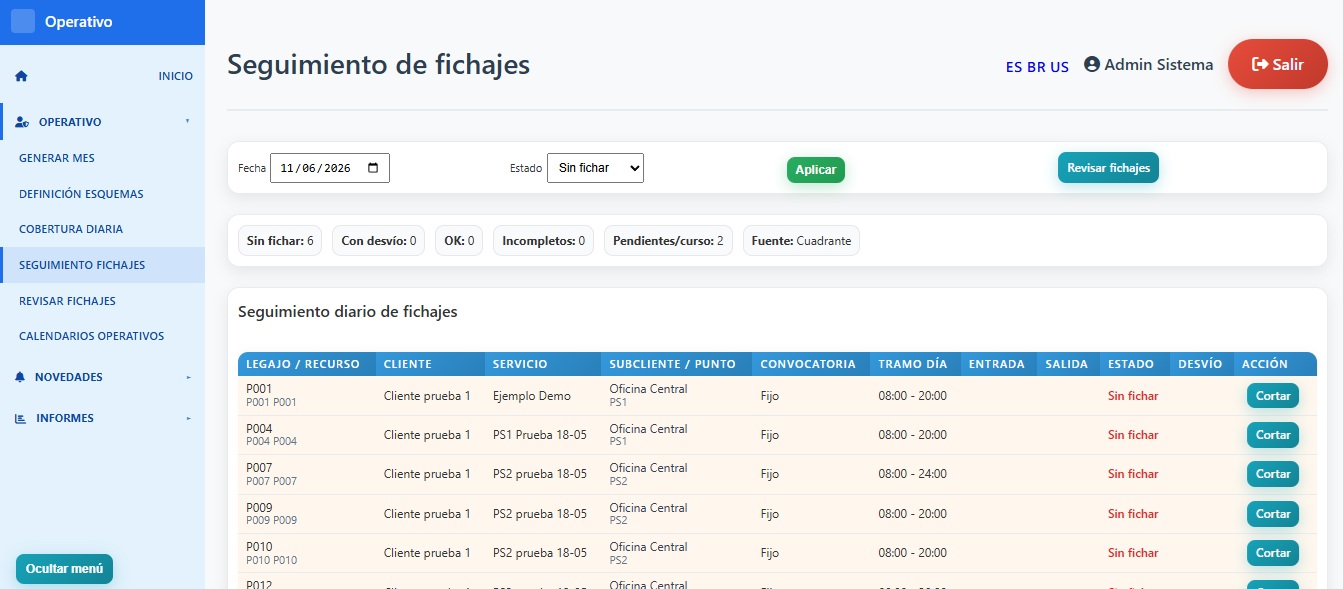Click the Ocultar menú button
Image resolution: width=1343 pixels, height=589 pixels.
[x=64, y=568]
